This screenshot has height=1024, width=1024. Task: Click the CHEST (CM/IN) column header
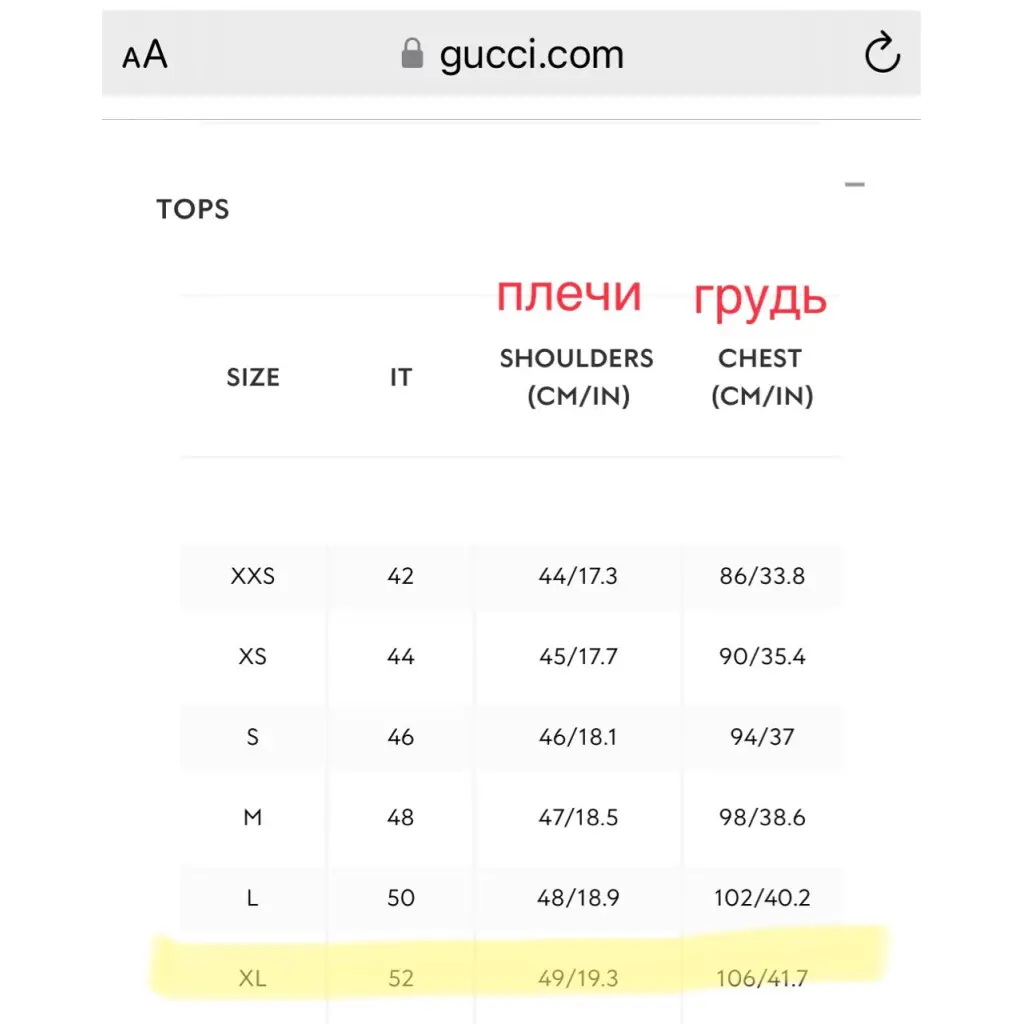(761, 377)
